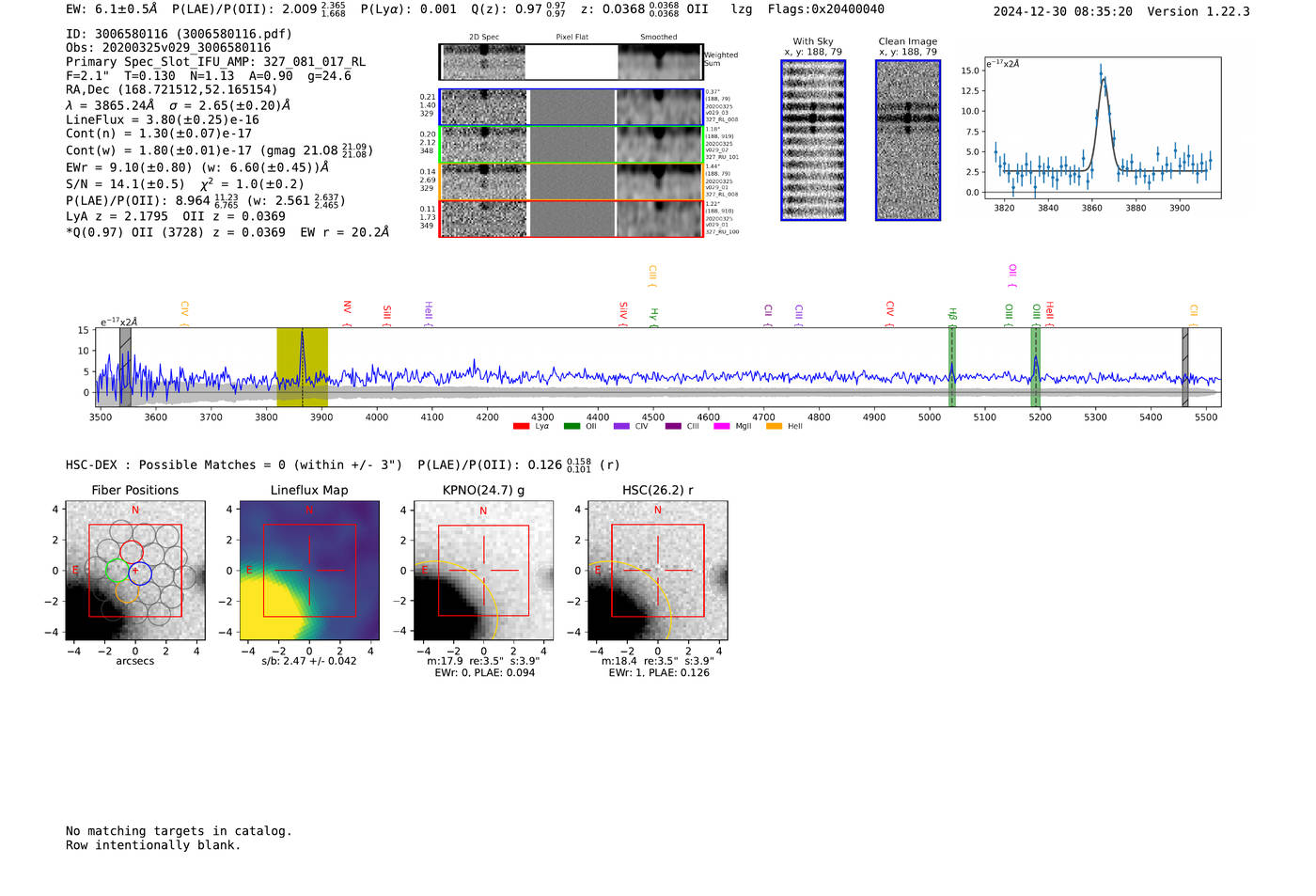Click the purple HeII line label near 4100
Image resolution: width=1316 pixels, height=896 pixels.
428,314
